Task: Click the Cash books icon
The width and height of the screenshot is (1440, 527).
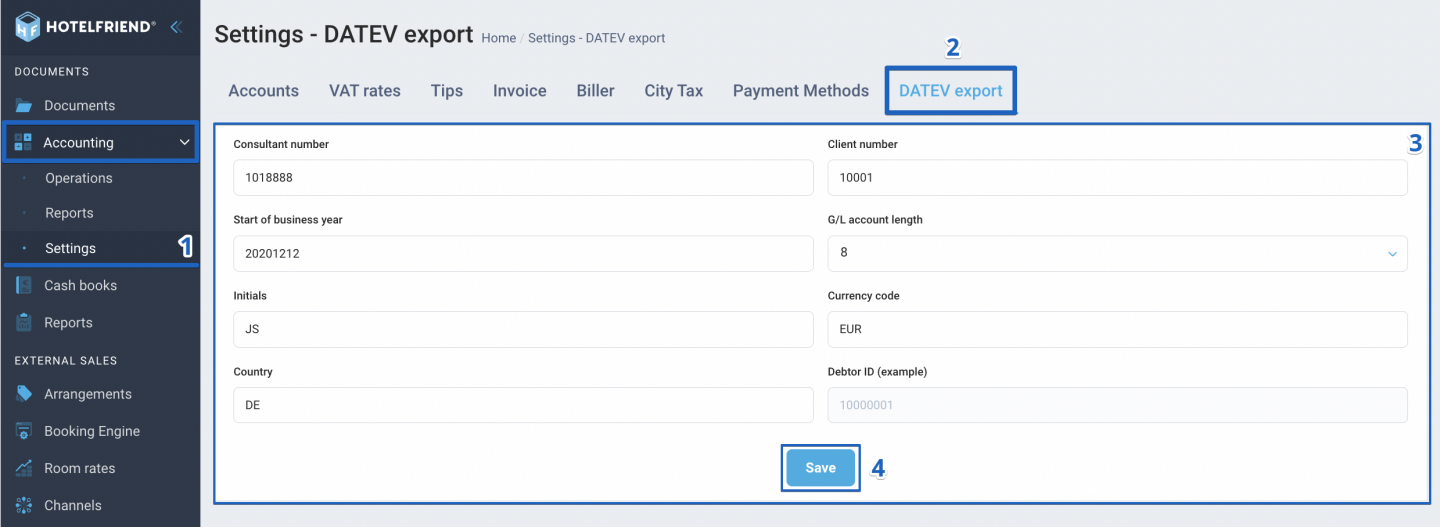Action: pyautogui.click(x=24, y=285)
